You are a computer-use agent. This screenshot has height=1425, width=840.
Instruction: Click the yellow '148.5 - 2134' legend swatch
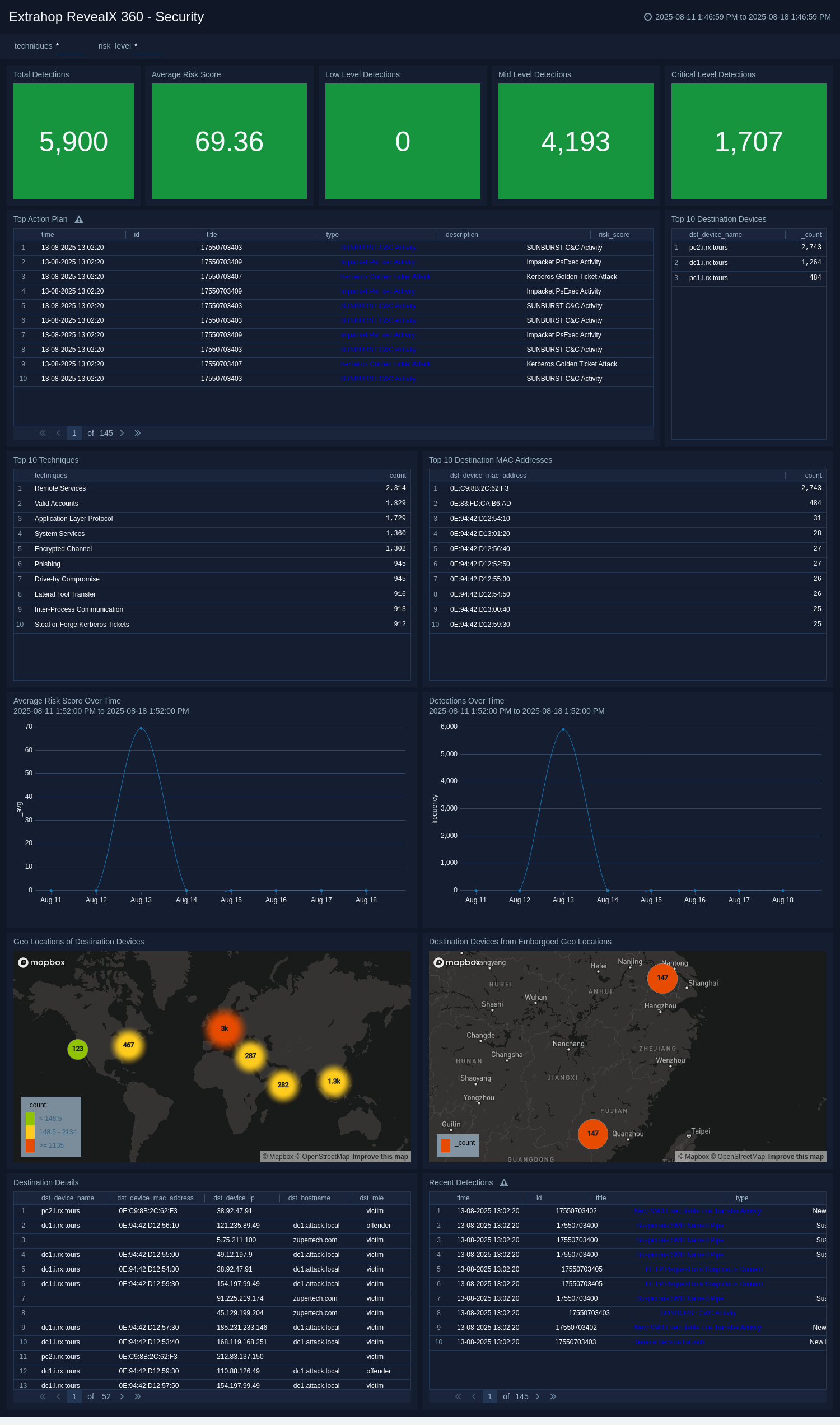(30, 1131)
